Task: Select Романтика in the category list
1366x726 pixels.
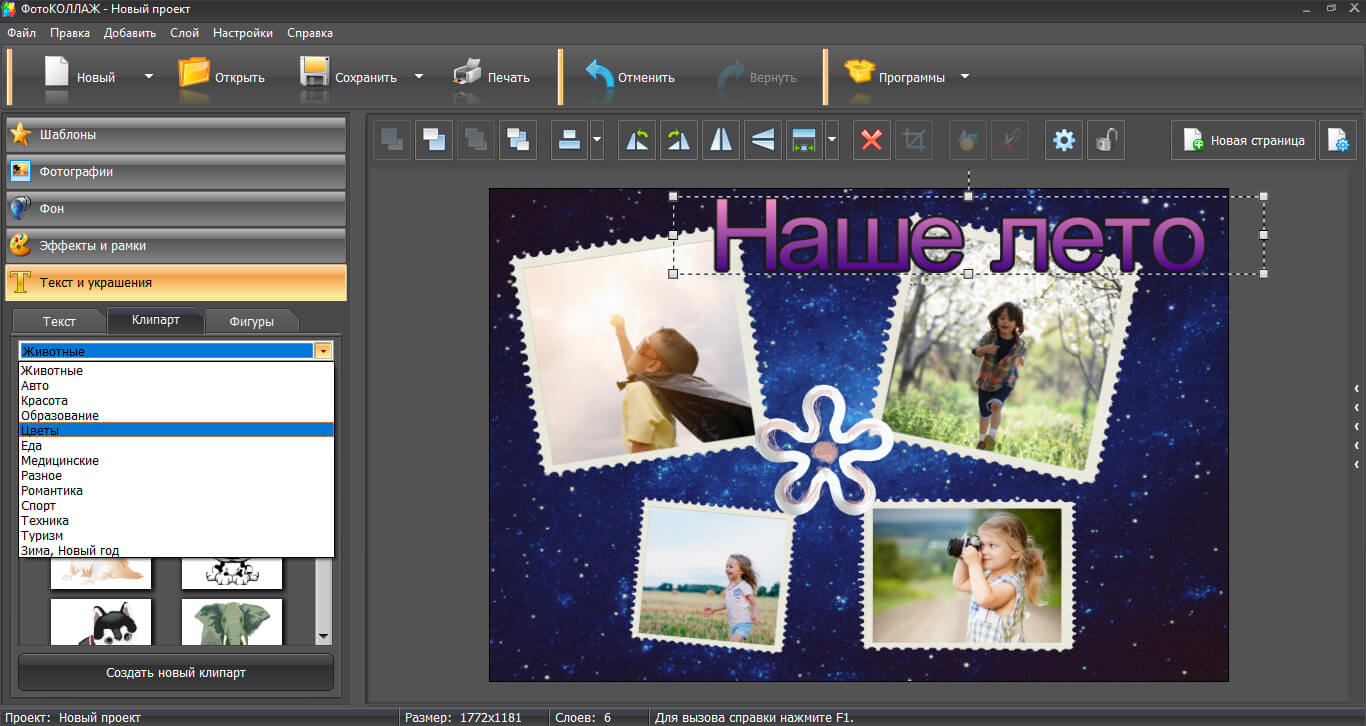Action: tap(176, 491)
